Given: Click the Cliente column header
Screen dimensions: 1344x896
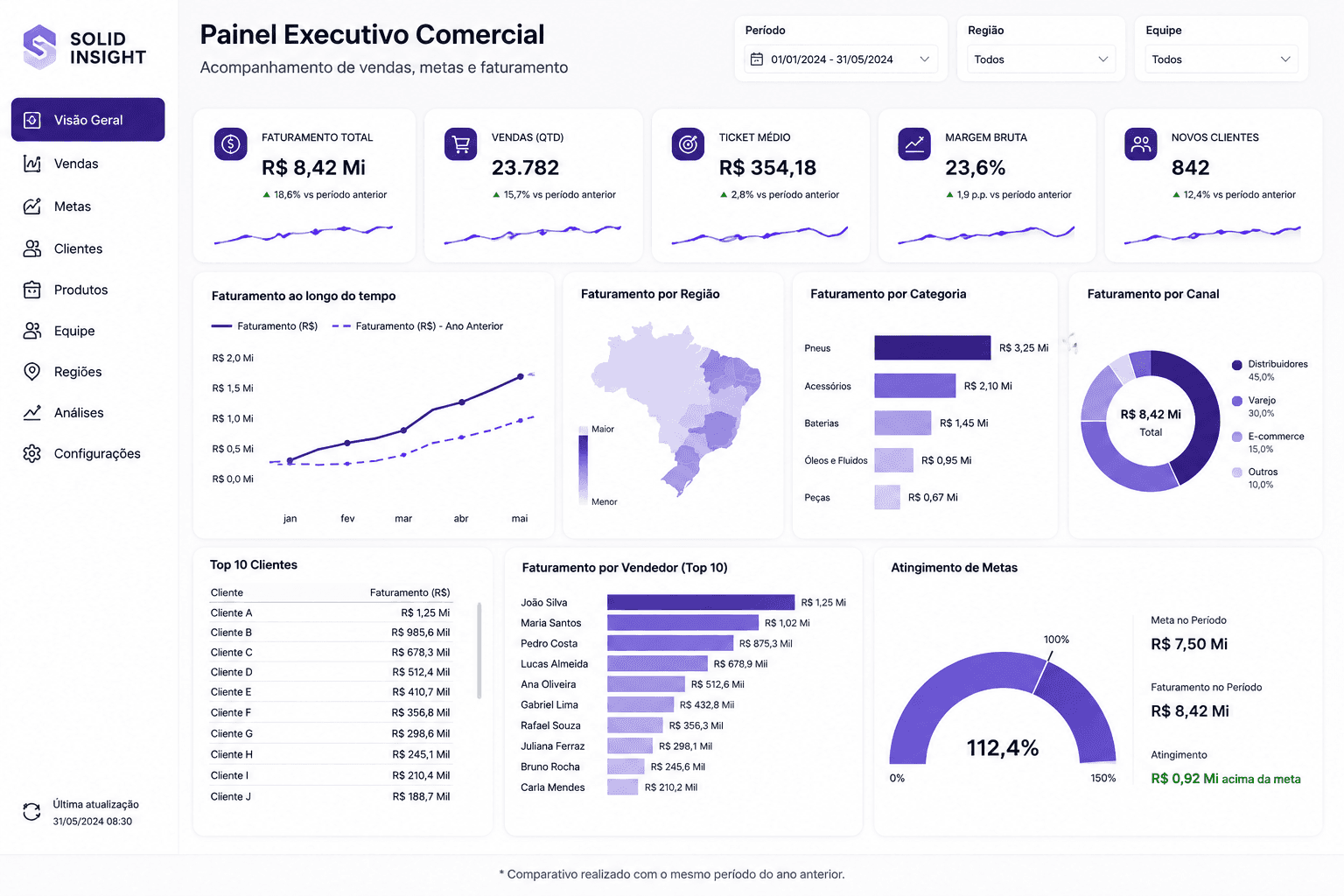Looking at the screenshot, I should click(227, 593).
